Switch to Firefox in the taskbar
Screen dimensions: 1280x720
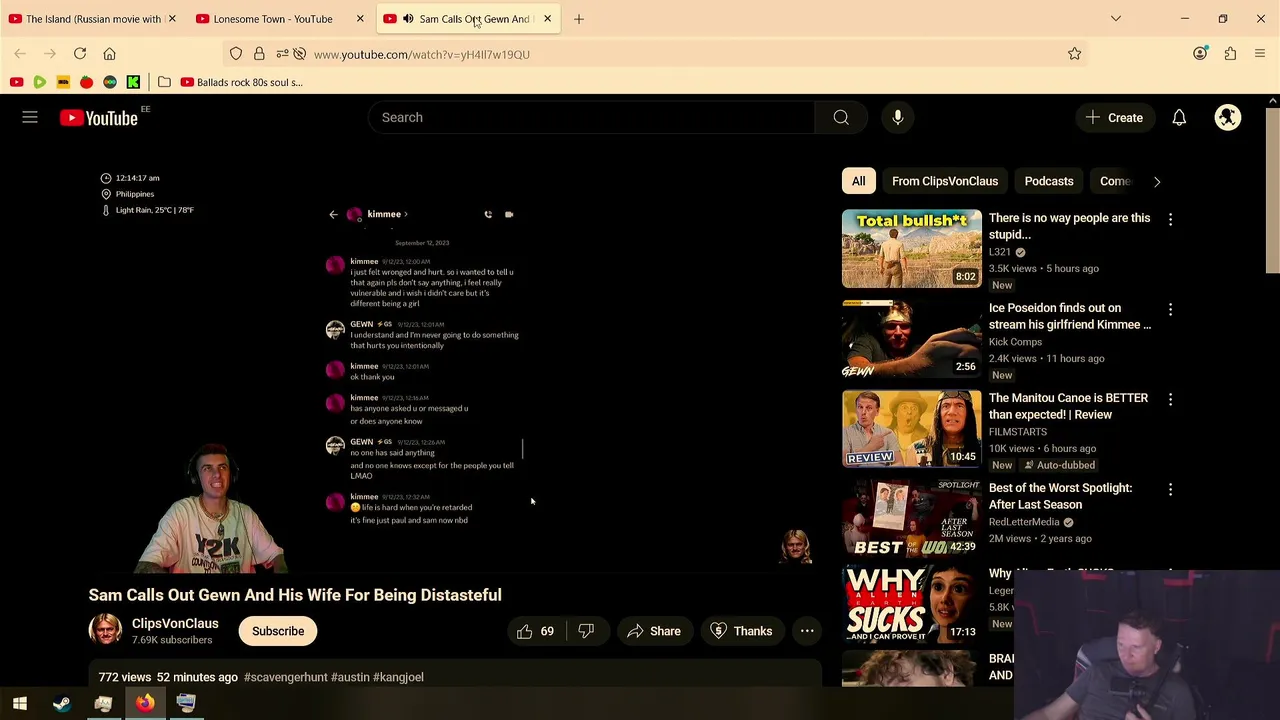click(145, 704)
